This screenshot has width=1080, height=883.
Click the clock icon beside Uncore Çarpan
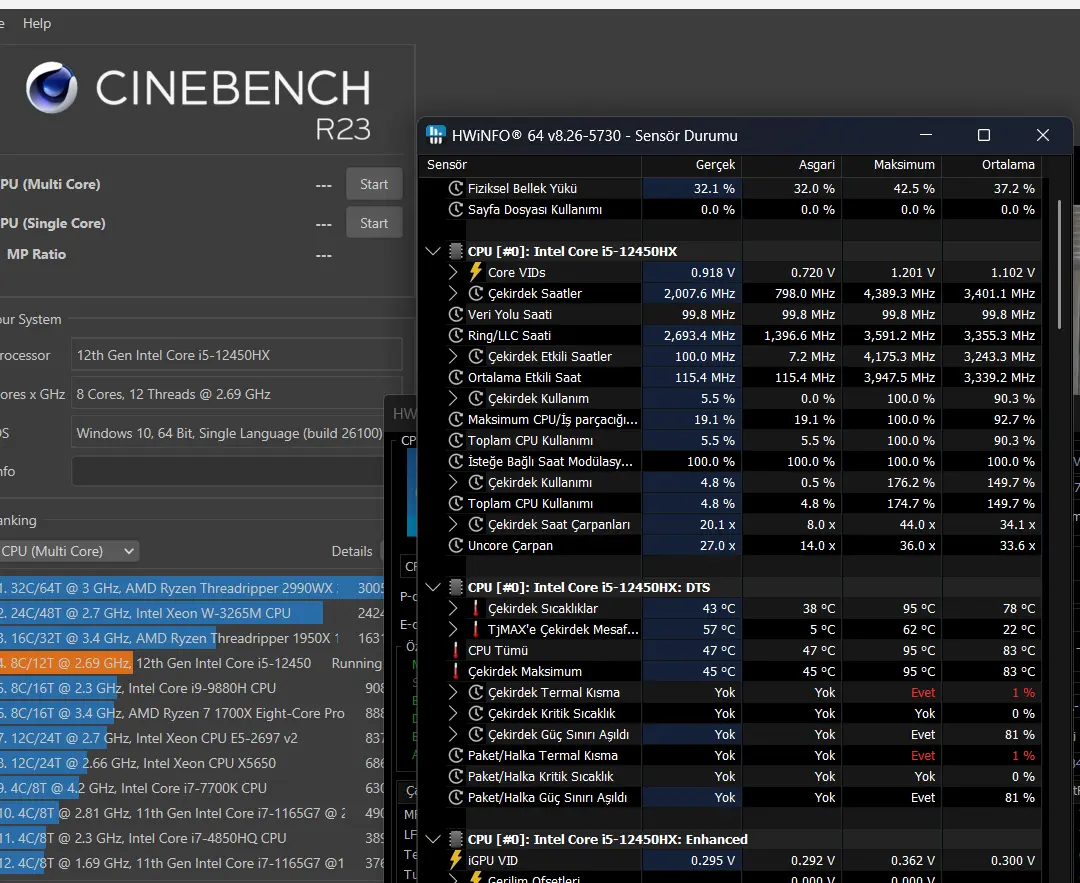tap(455, 546)
